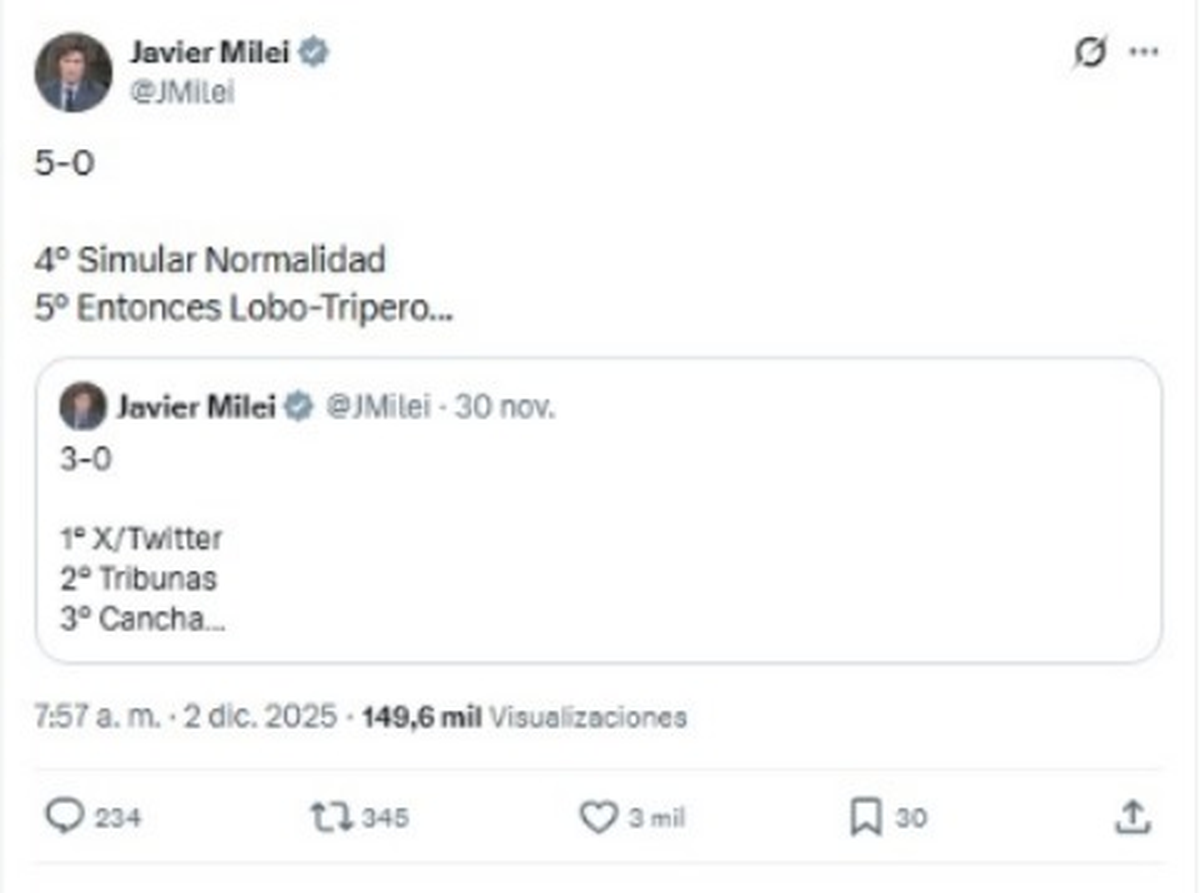This screenshot has width=1200, height=893.
Task: Click the verified badge beside Javier Milei
Action: 314,53
